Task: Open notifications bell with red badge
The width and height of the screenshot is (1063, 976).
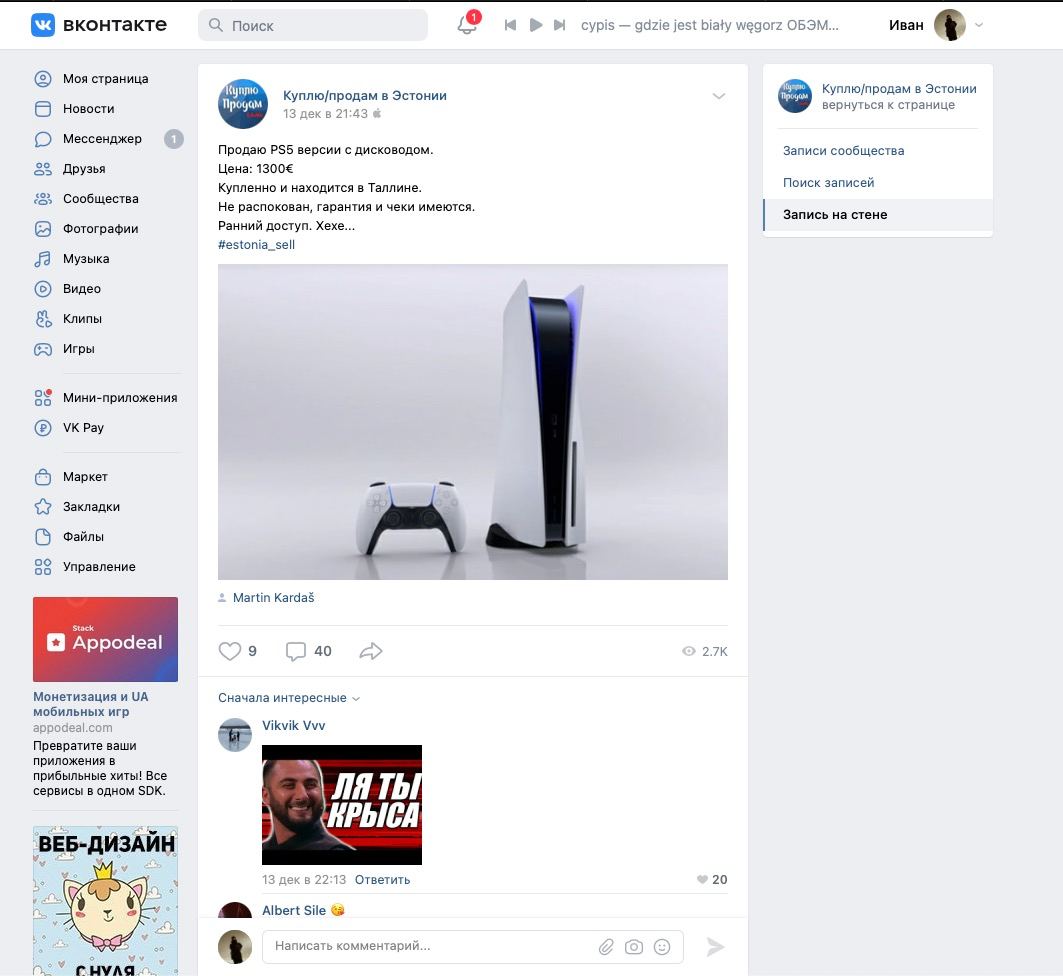Action: pos(468,24)
